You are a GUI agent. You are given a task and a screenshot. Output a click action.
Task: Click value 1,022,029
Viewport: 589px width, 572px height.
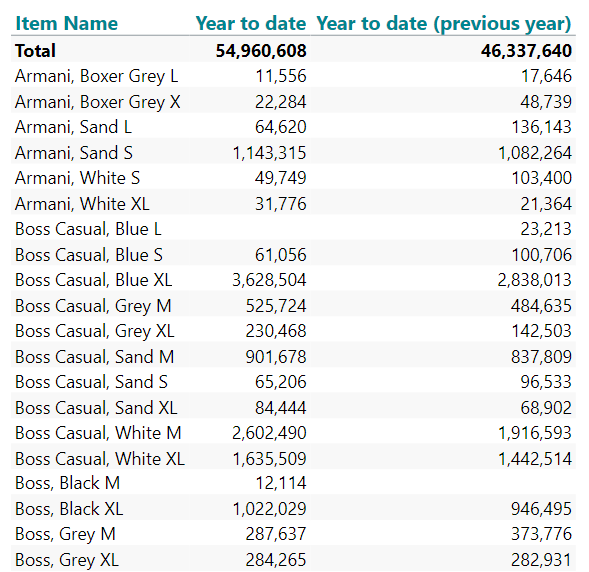tap(270, 509)
